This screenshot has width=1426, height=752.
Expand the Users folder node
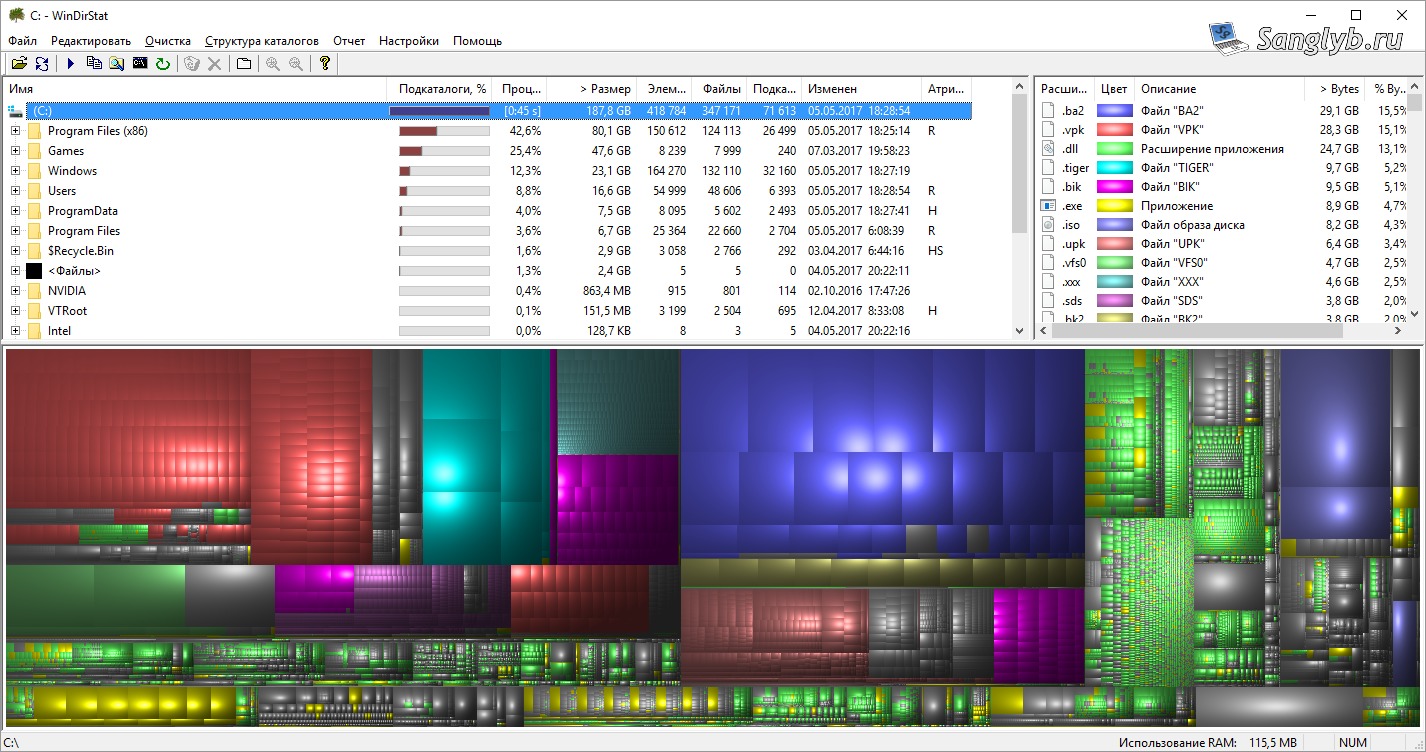pyautogui.click(x=15, y=191)
